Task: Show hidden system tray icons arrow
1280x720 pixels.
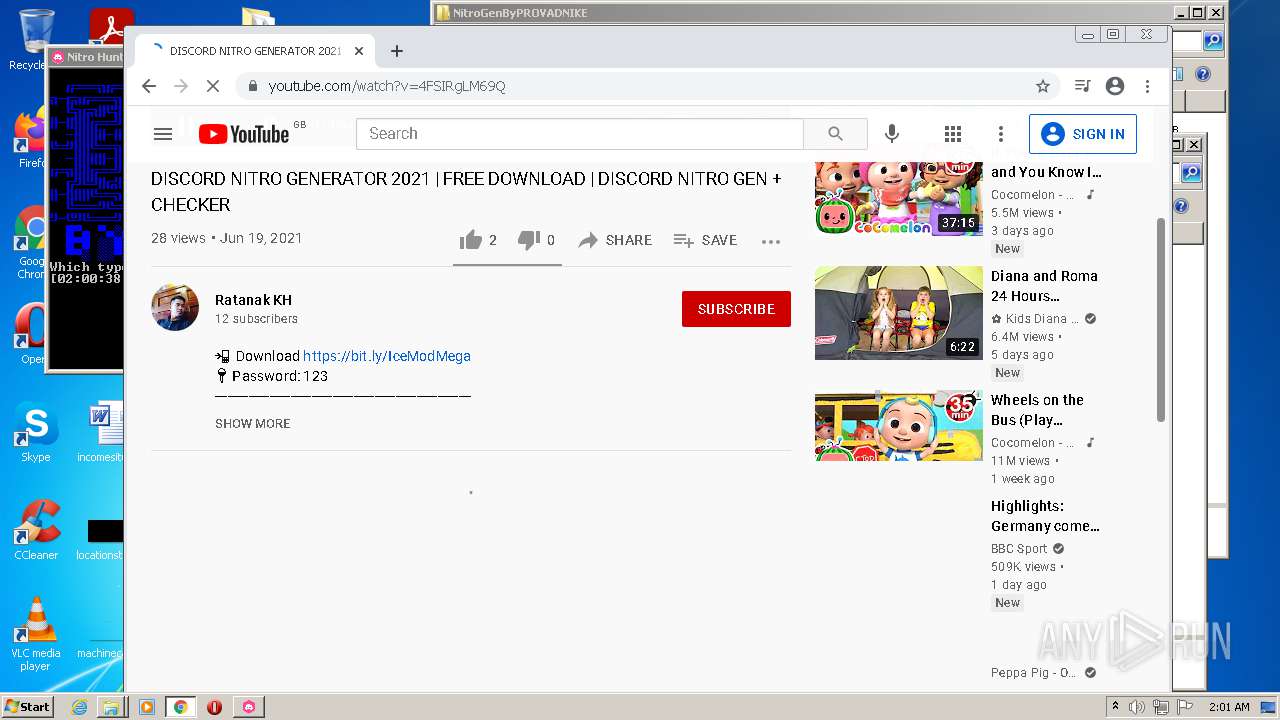Action: pyautogui.click(x=1115, y=707)
